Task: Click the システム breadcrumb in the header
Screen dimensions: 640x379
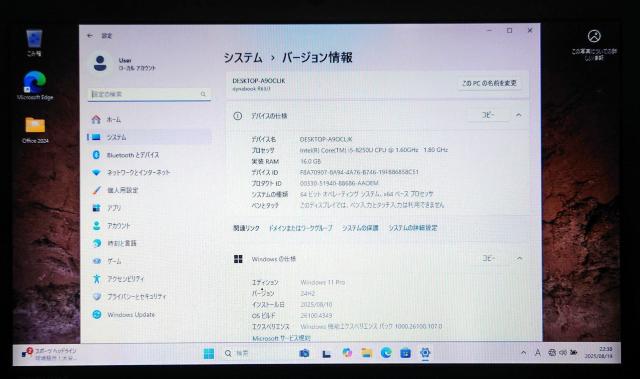Action: click(243, 58)
